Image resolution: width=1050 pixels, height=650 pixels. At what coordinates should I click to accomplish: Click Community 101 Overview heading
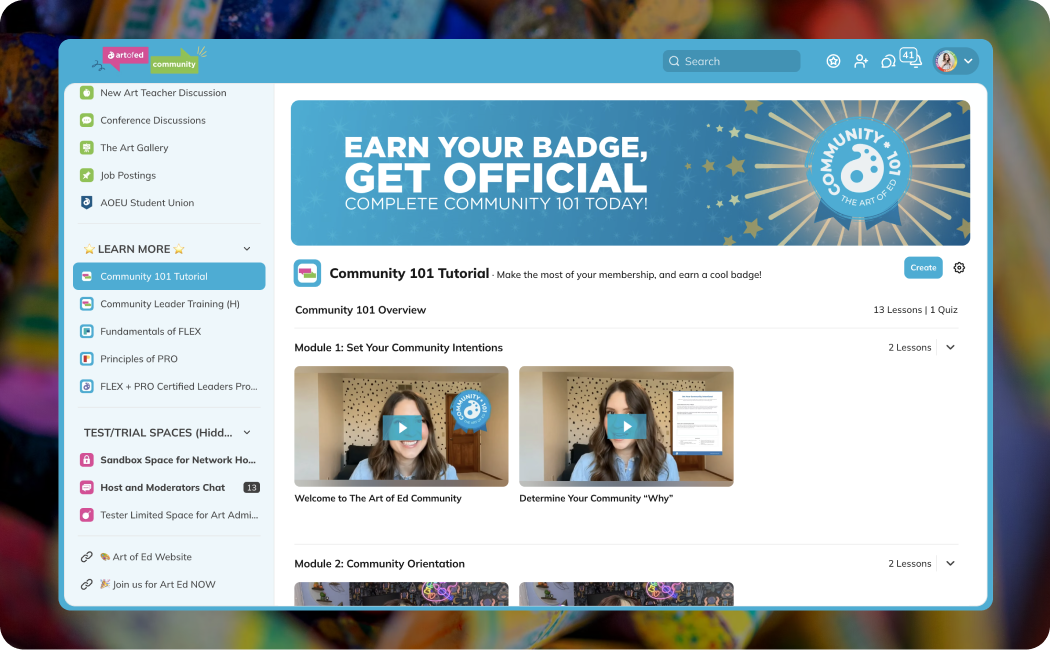click(360, 310)
